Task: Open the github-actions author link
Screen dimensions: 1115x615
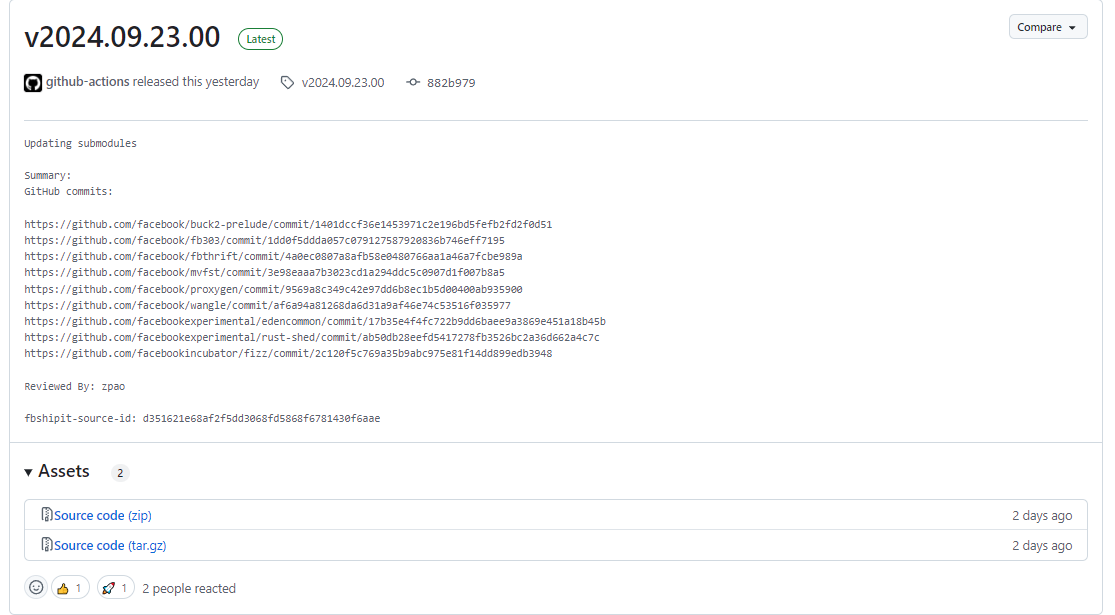Action: tap(87, 82)
